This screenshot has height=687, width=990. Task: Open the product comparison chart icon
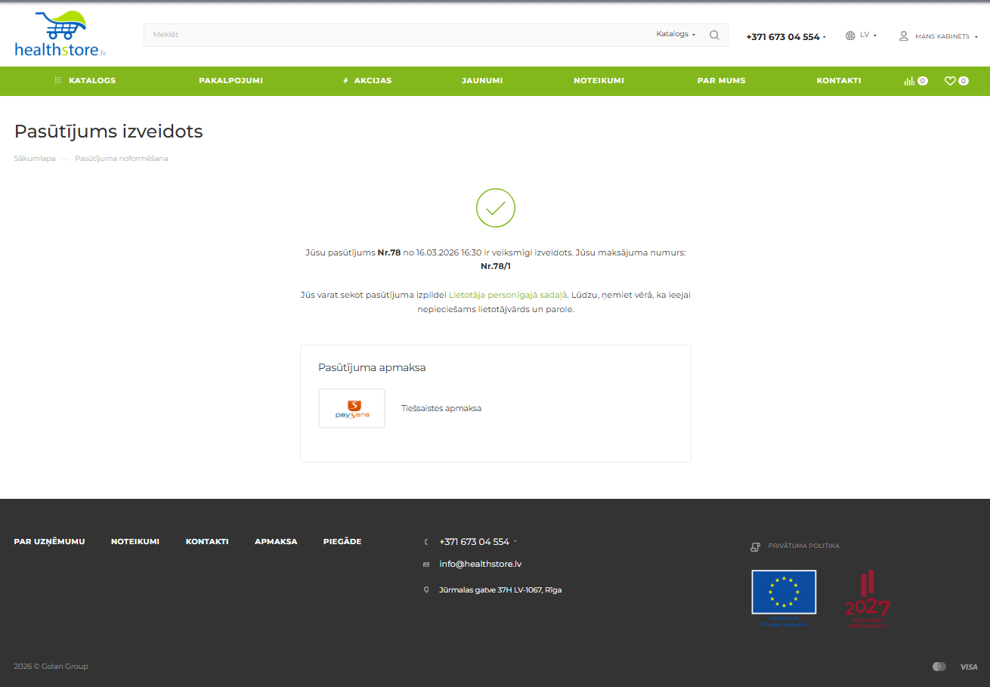(x=909, y=81)
